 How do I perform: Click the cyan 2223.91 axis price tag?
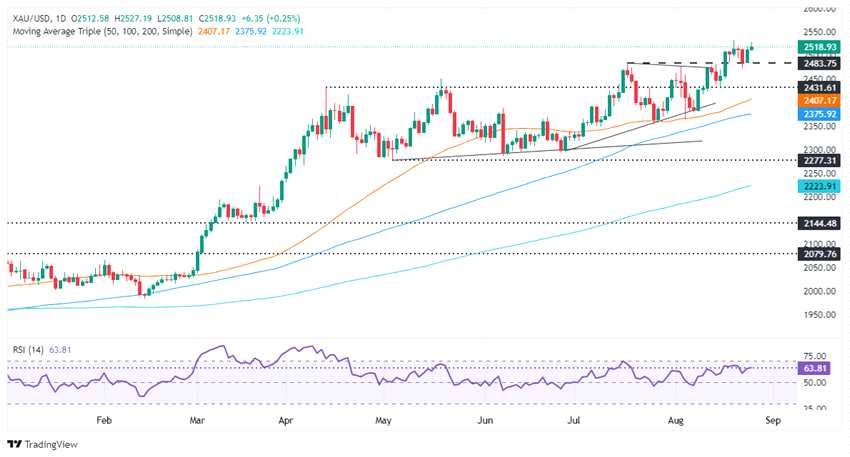pyautogui.click(x=818, y=186)
